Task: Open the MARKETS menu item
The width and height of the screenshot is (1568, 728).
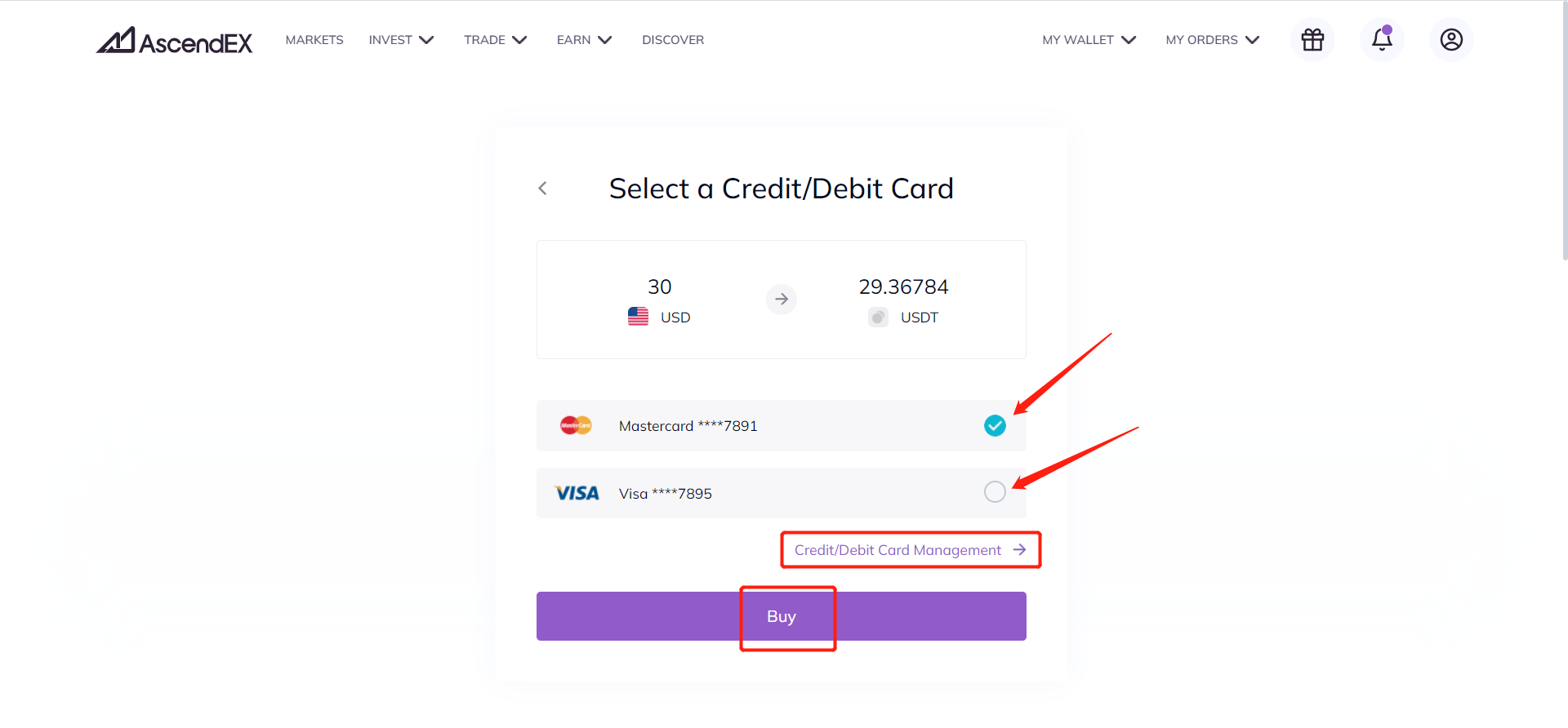Action: (314, 40)
